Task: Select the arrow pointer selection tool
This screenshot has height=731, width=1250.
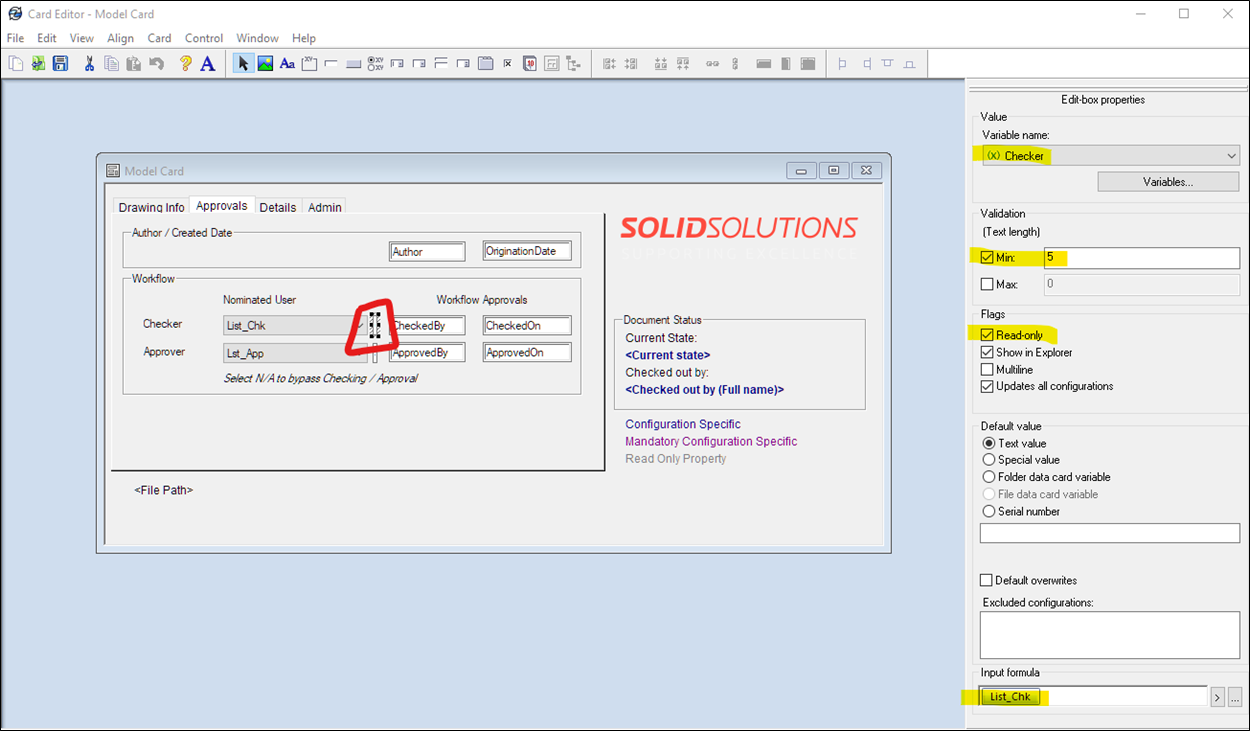Action: [242, 63]
